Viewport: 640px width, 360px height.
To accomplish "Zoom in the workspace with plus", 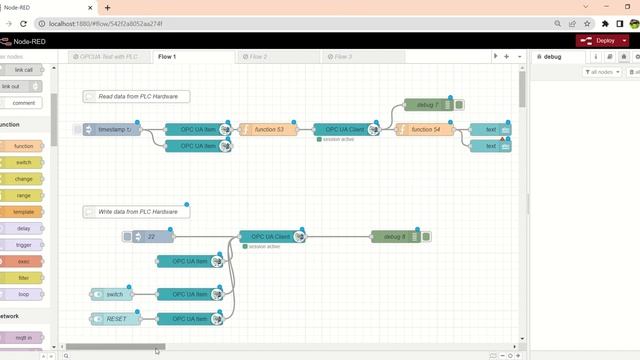I will [518, 356].
